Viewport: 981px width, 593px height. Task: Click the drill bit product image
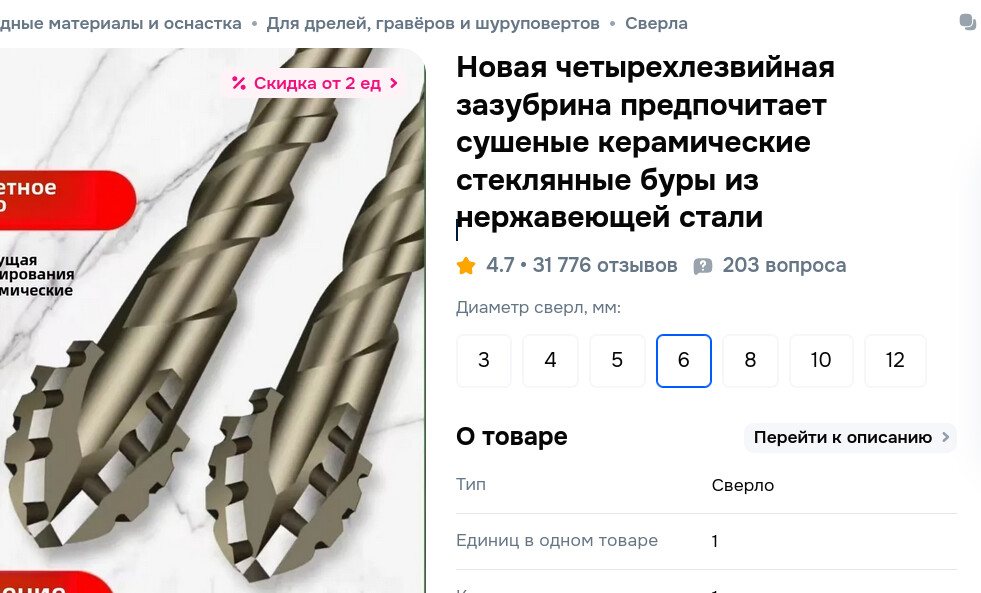click(x=213, y=320)
